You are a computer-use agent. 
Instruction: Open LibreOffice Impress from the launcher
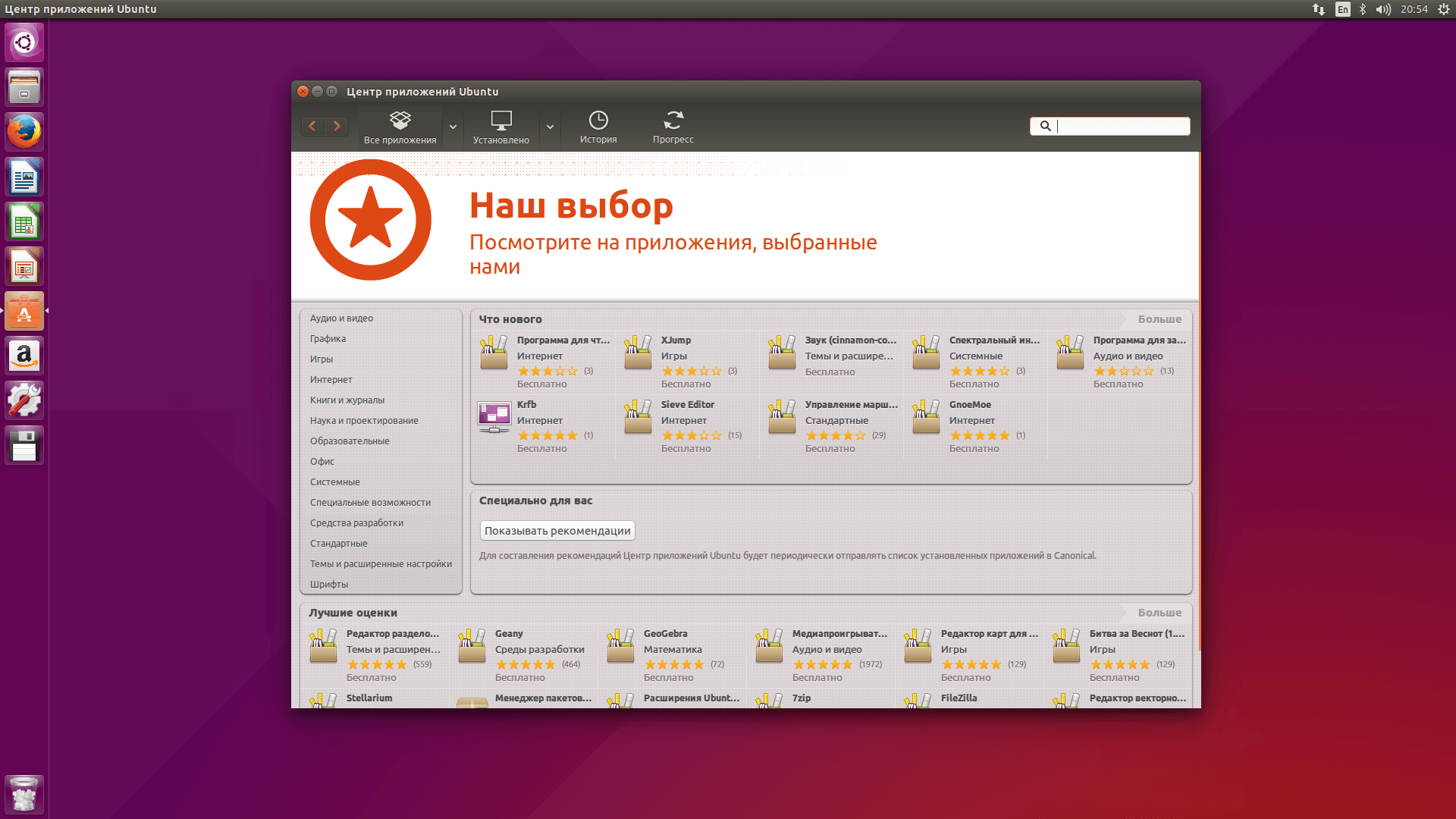pyautogui.click(x=24, y=266)
